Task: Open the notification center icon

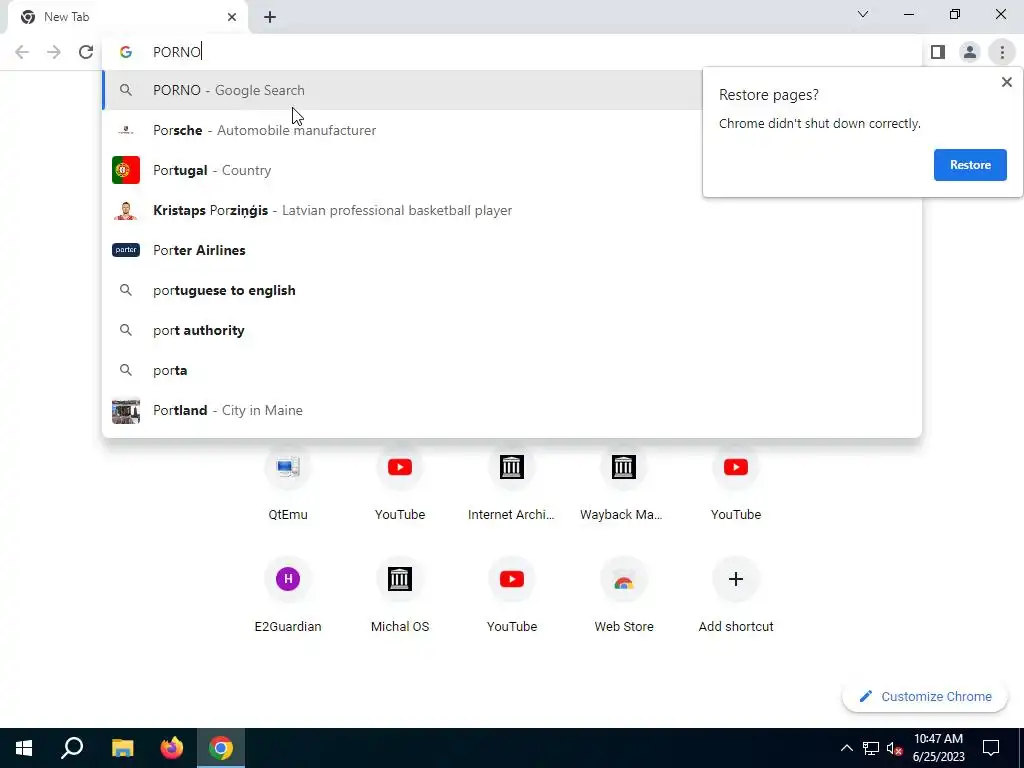Action: pyautogui.click(x=991, y=748)
